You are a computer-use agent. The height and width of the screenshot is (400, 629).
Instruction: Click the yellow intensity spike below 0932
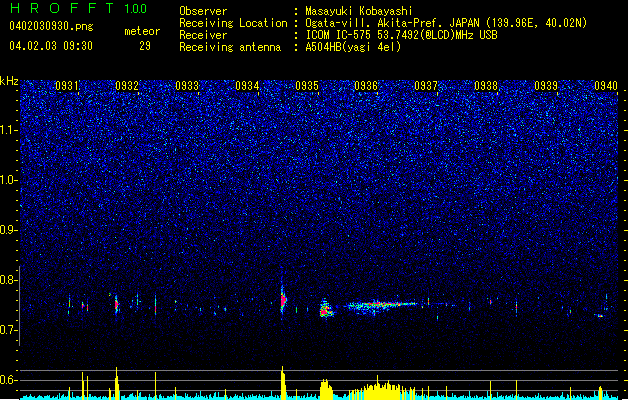(117, 384)
